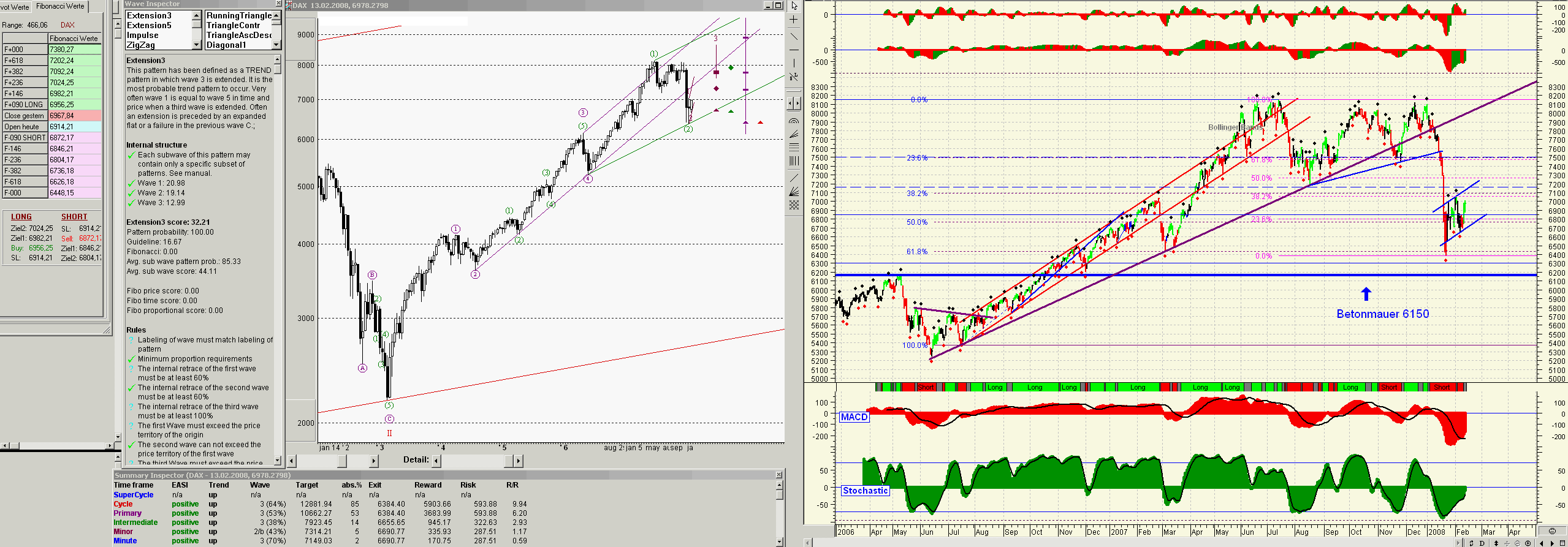Click the Betonmauer 6150 chart annotation

pyautogui.click(x=1382, y=314)
